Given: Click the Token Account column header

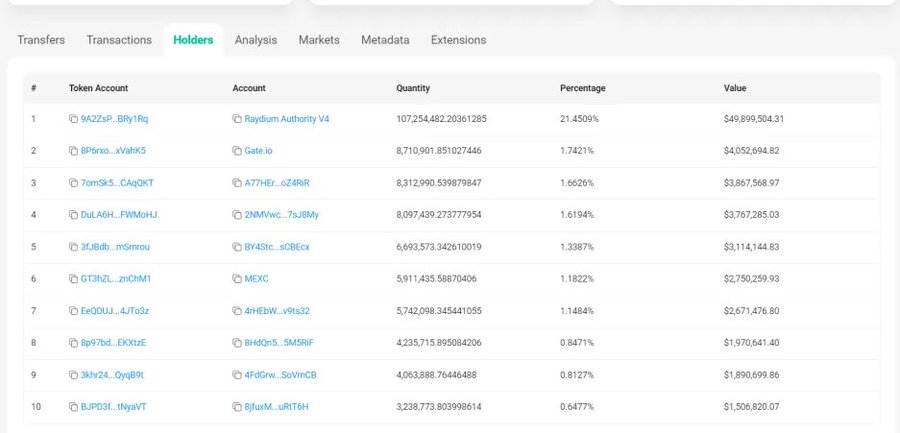Looking at the screenshot, I should click(x=98, y=88).
